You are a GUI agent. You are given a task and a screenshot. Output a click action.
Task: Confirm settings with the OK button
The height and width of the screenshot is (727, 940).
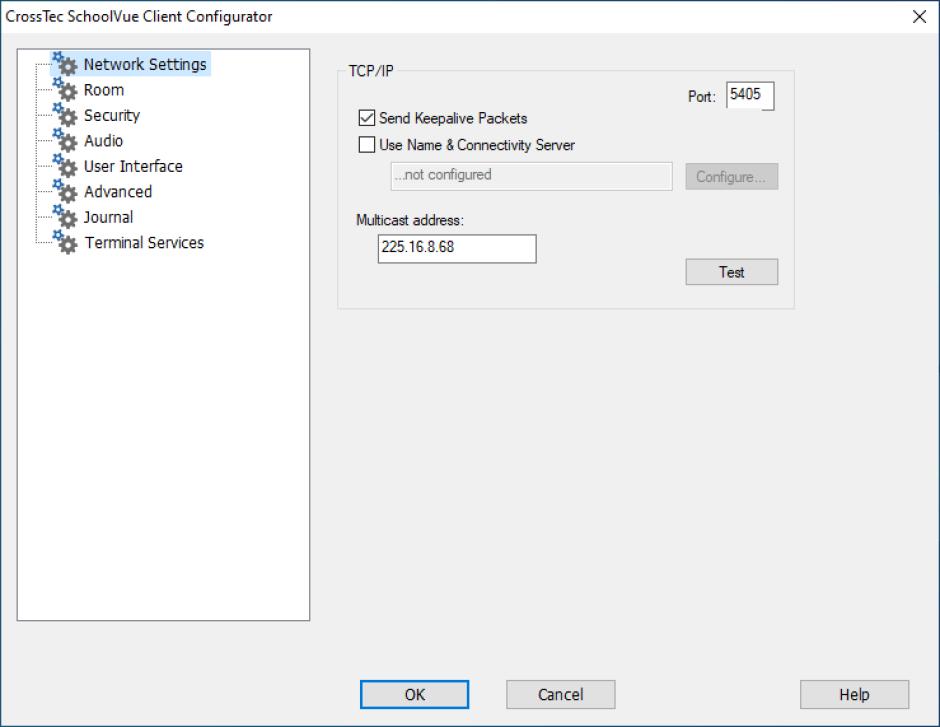pyautogui.click(x=414, y=695)
